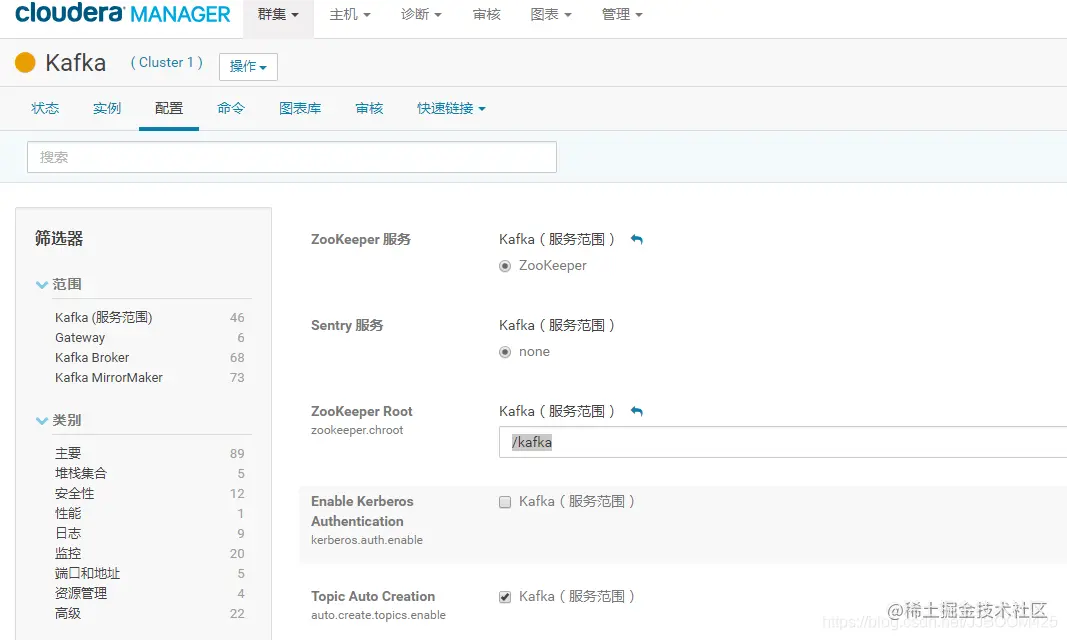Viewport: 1067px width, 640px height.
Task: Click the Topic Auto Creation label
Action: click(373, 596)
